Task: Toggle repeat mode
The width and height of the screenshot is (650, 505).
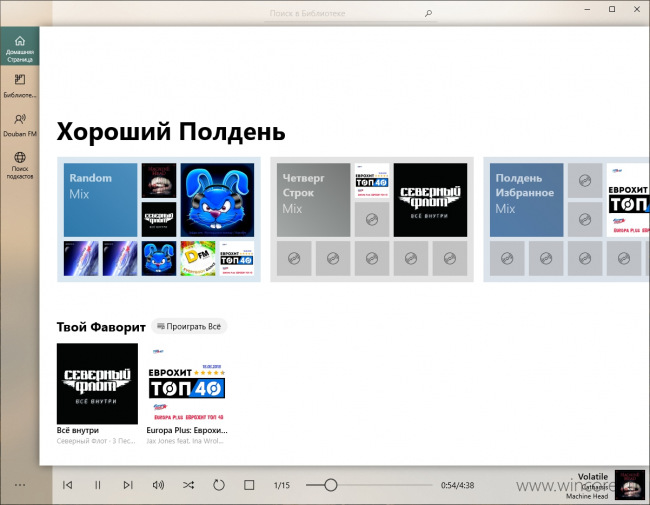Action: tap(218, 485)
